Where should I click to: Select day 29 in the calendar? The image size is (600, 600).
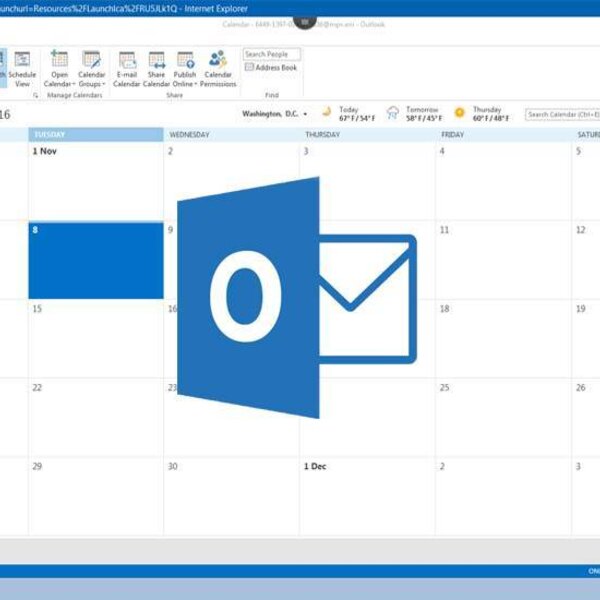pos(96,497)
